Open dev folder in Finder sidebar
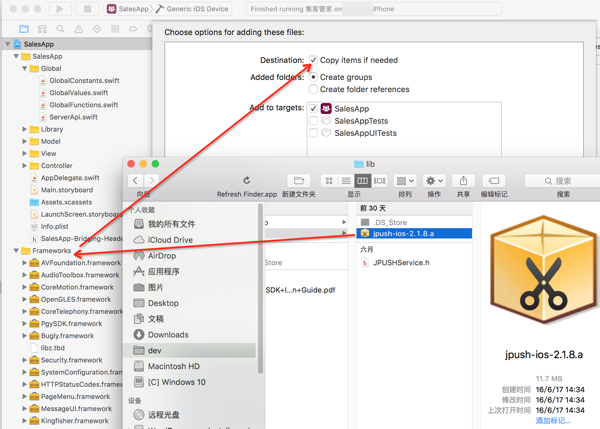 (190, 350)
